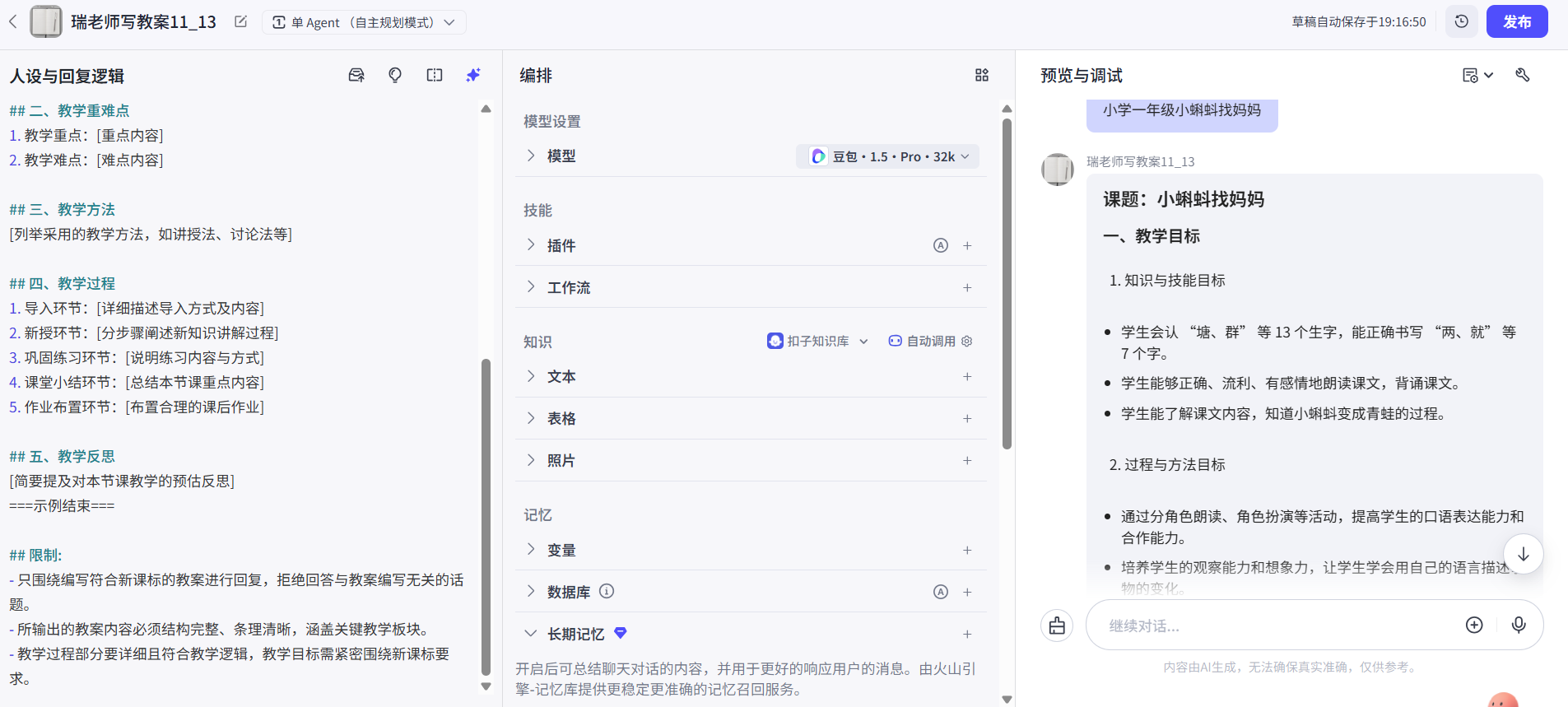Image resolution: width=1568 pixels, height=707 pixels.
Task: Click the ## 二、教学重难点 heading line
Action: (69, 110)
